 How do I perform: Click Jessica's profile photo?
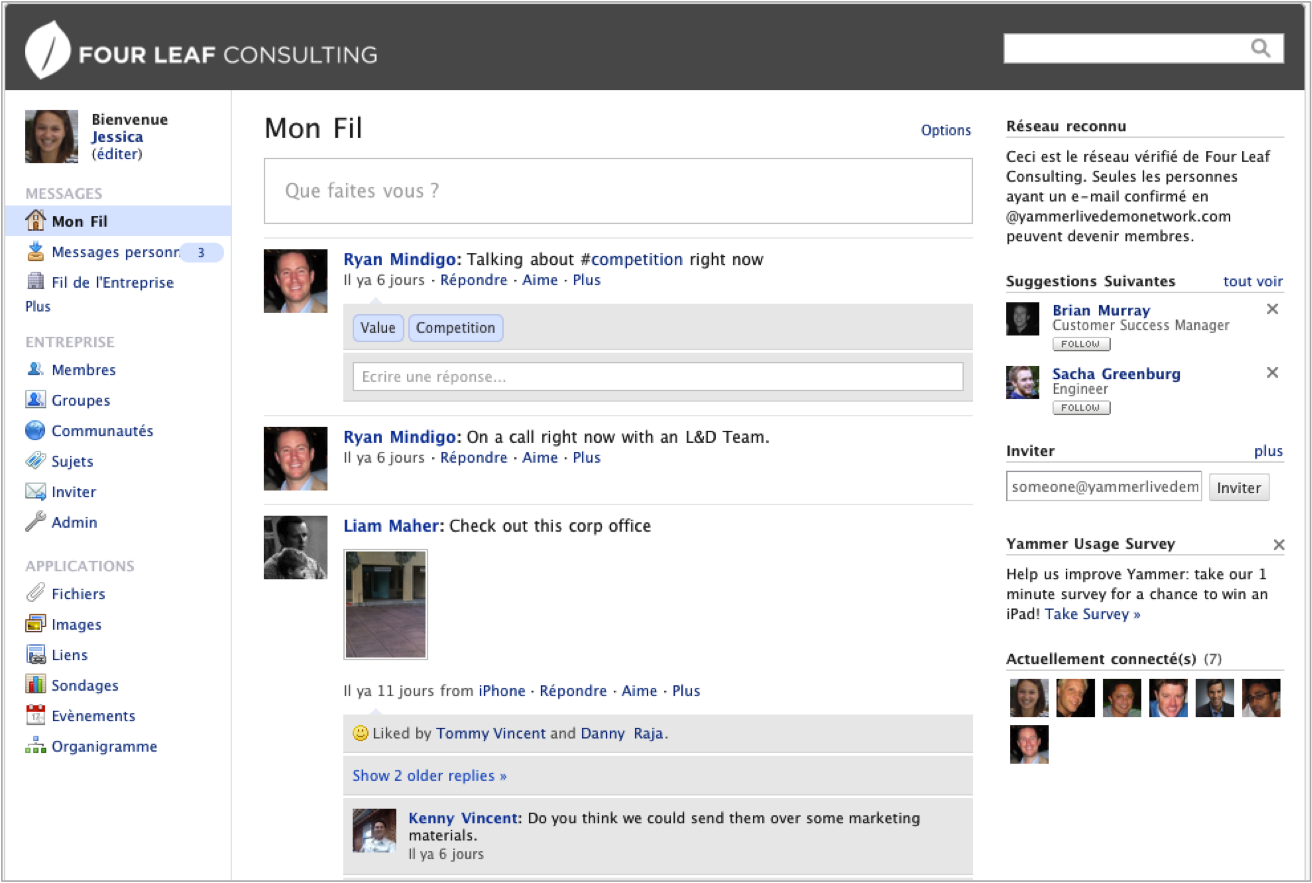pyautogui.click(x=51, y=136)
